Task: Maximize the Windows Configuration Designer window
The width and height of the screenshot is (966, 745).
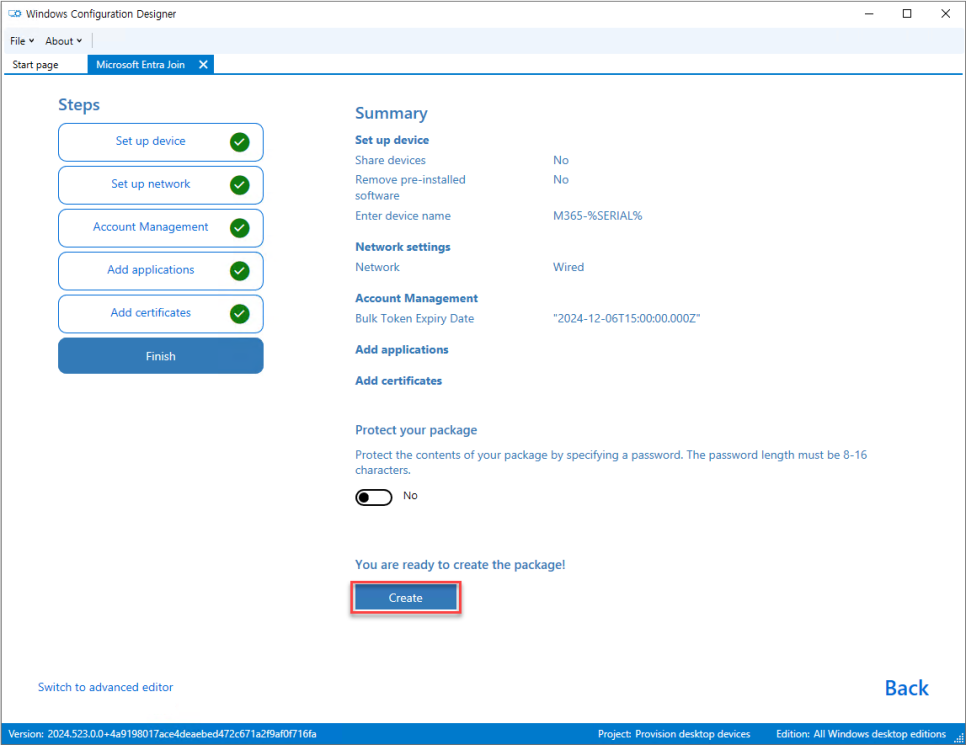Action: (x=907, y=14)
